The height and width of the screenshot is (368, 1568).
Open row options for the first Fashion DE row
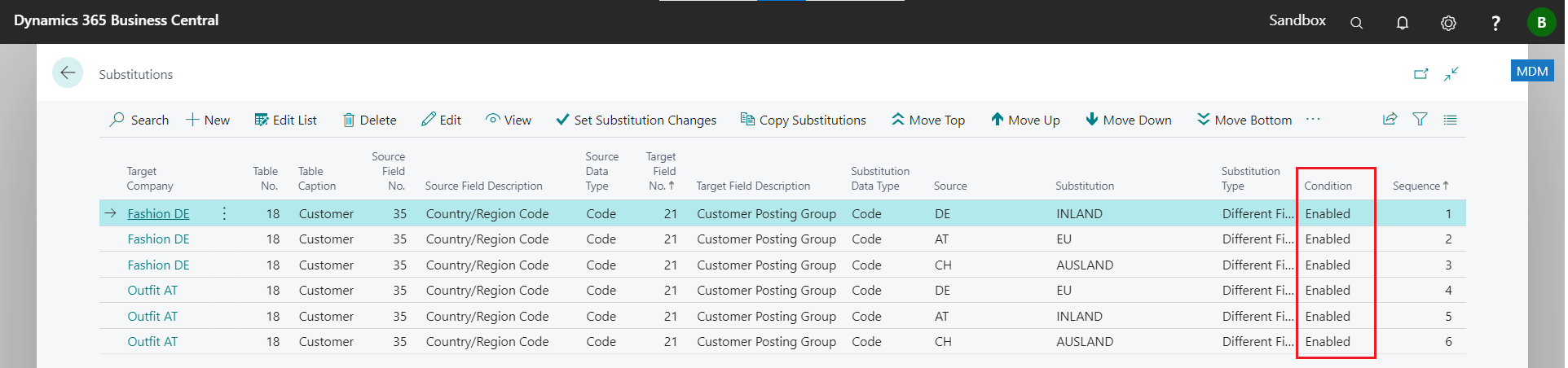(224, 213)
